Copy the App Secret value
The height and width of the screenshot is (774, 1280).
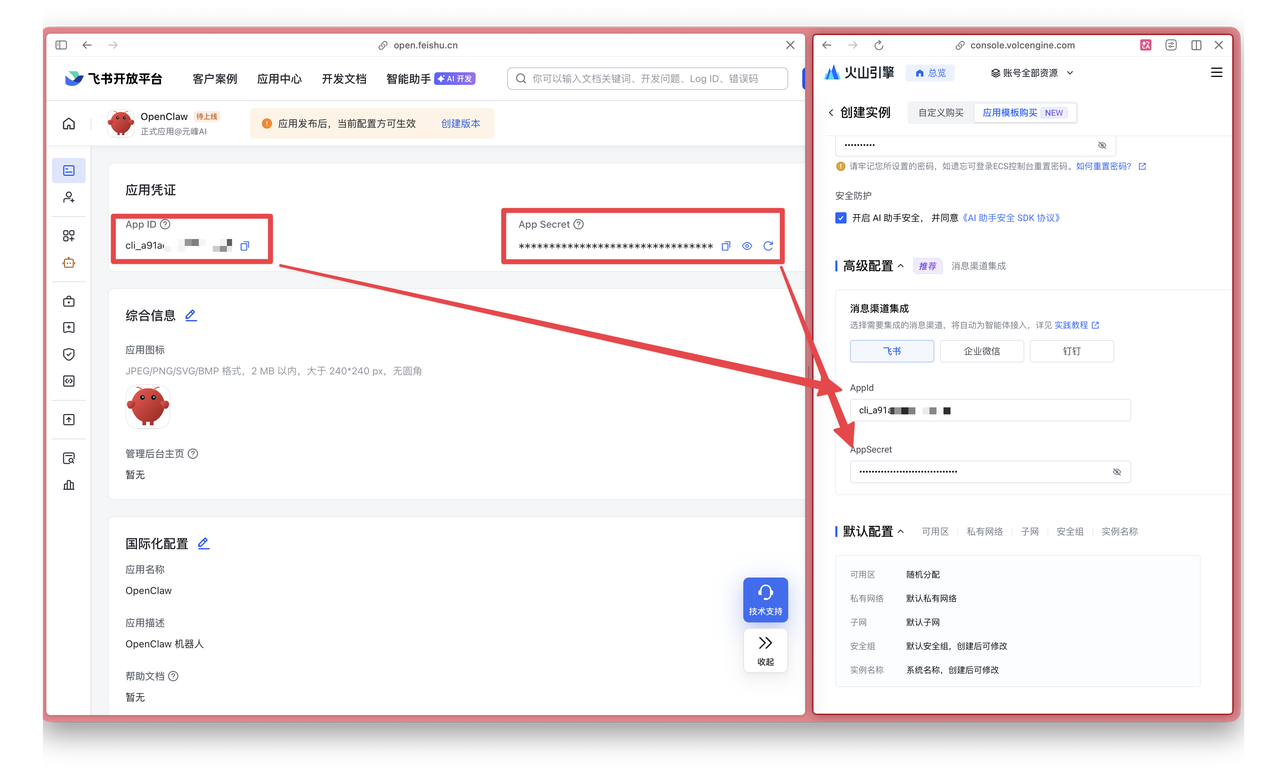(726, 246)
